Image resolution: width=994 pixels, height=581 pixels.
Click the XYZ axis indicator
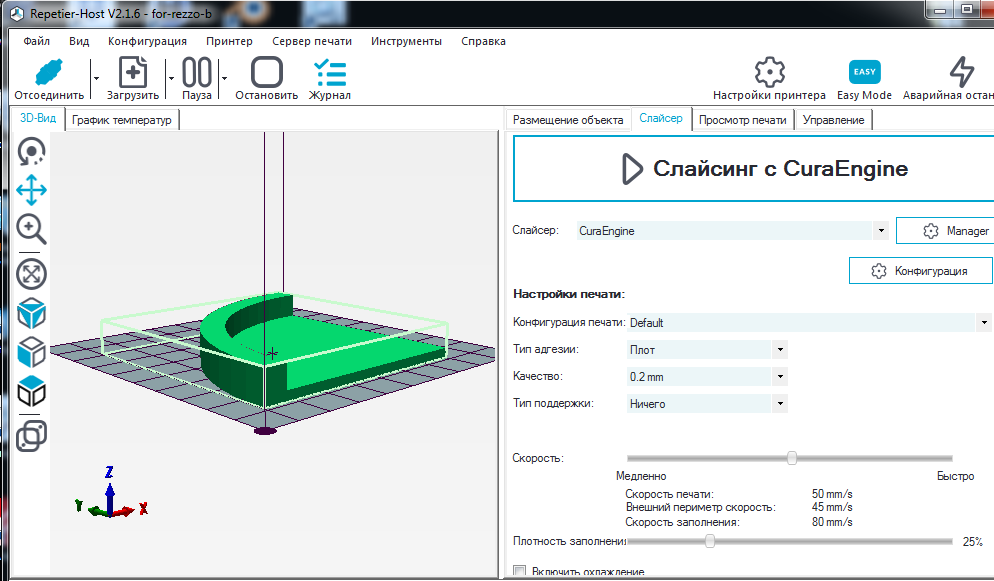(111, 494)
